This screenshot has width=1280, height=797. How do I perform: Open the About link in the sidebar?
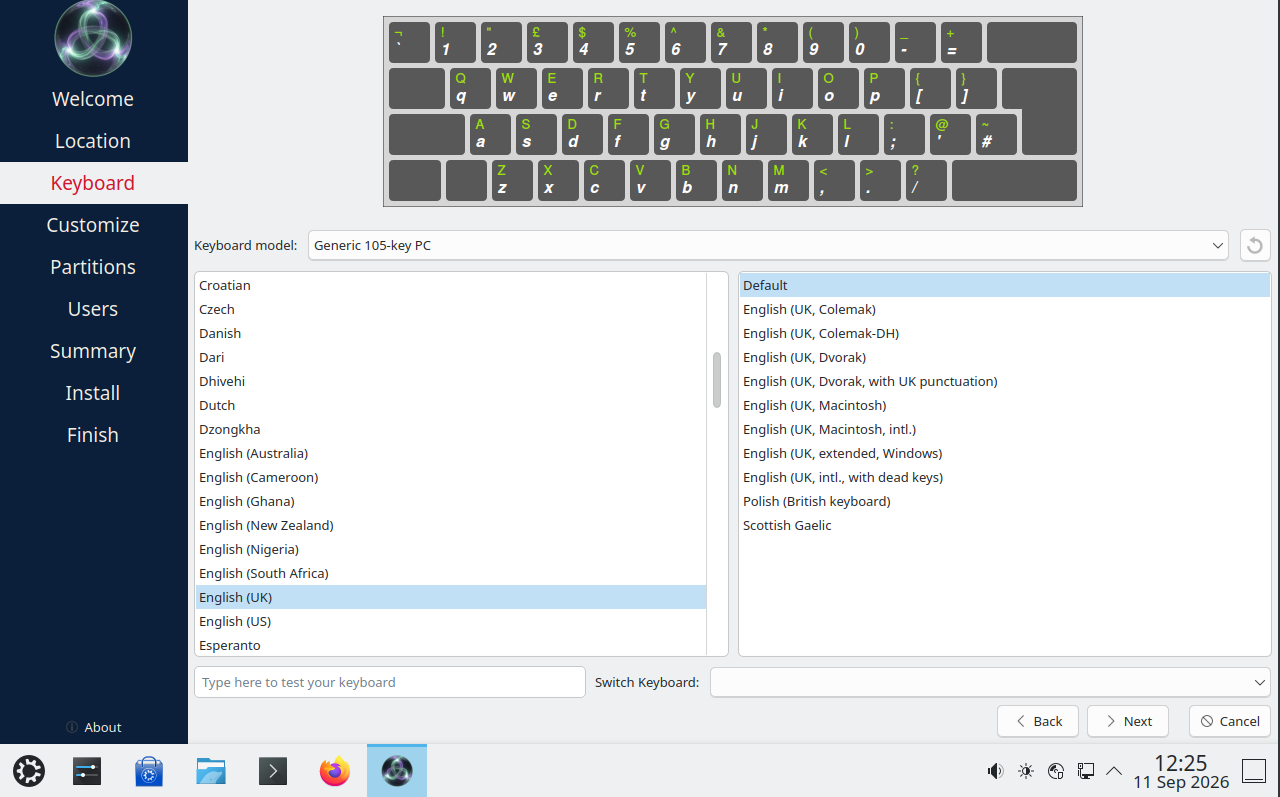click(93, 727)
